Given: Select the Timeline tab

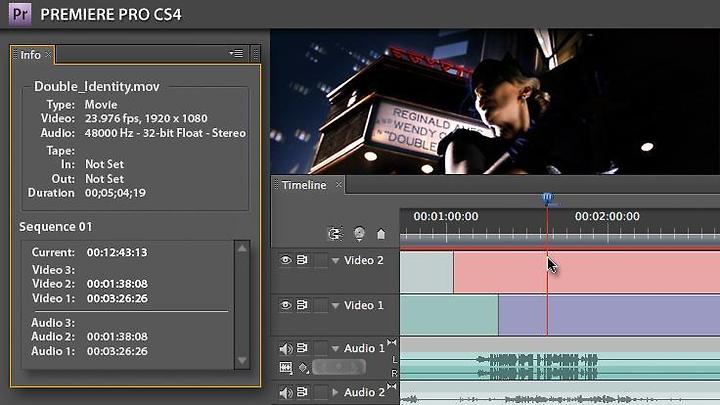Looking at the screenshot, I should click(304, 185).
